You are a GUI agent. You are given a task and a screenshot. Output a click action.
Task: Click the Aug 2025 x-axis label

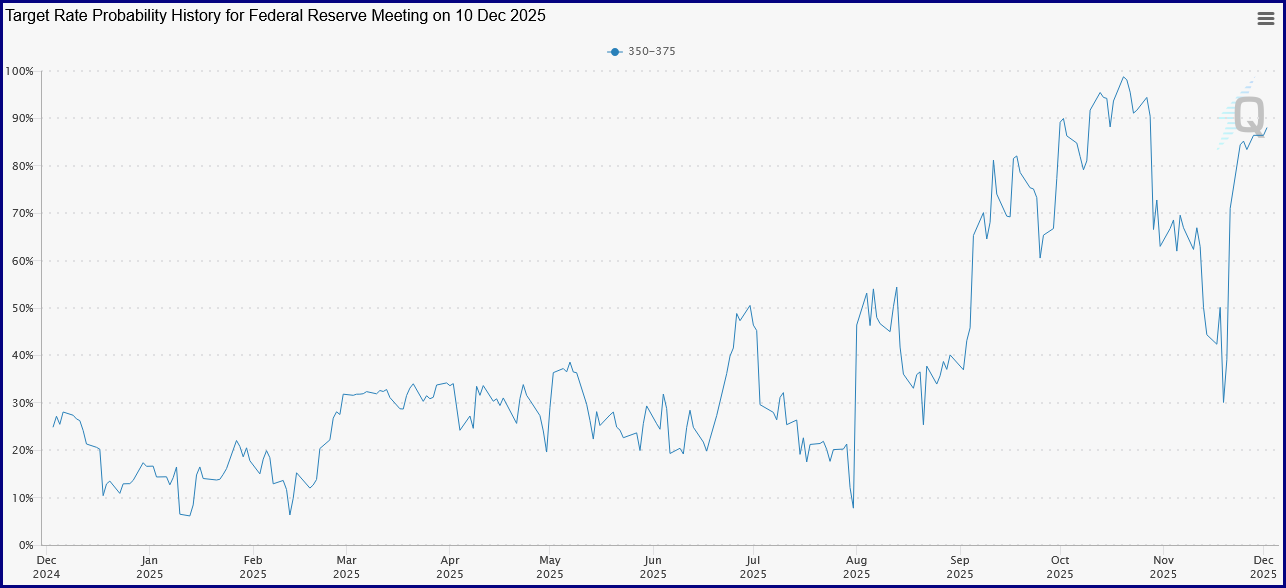click(856, 567)
